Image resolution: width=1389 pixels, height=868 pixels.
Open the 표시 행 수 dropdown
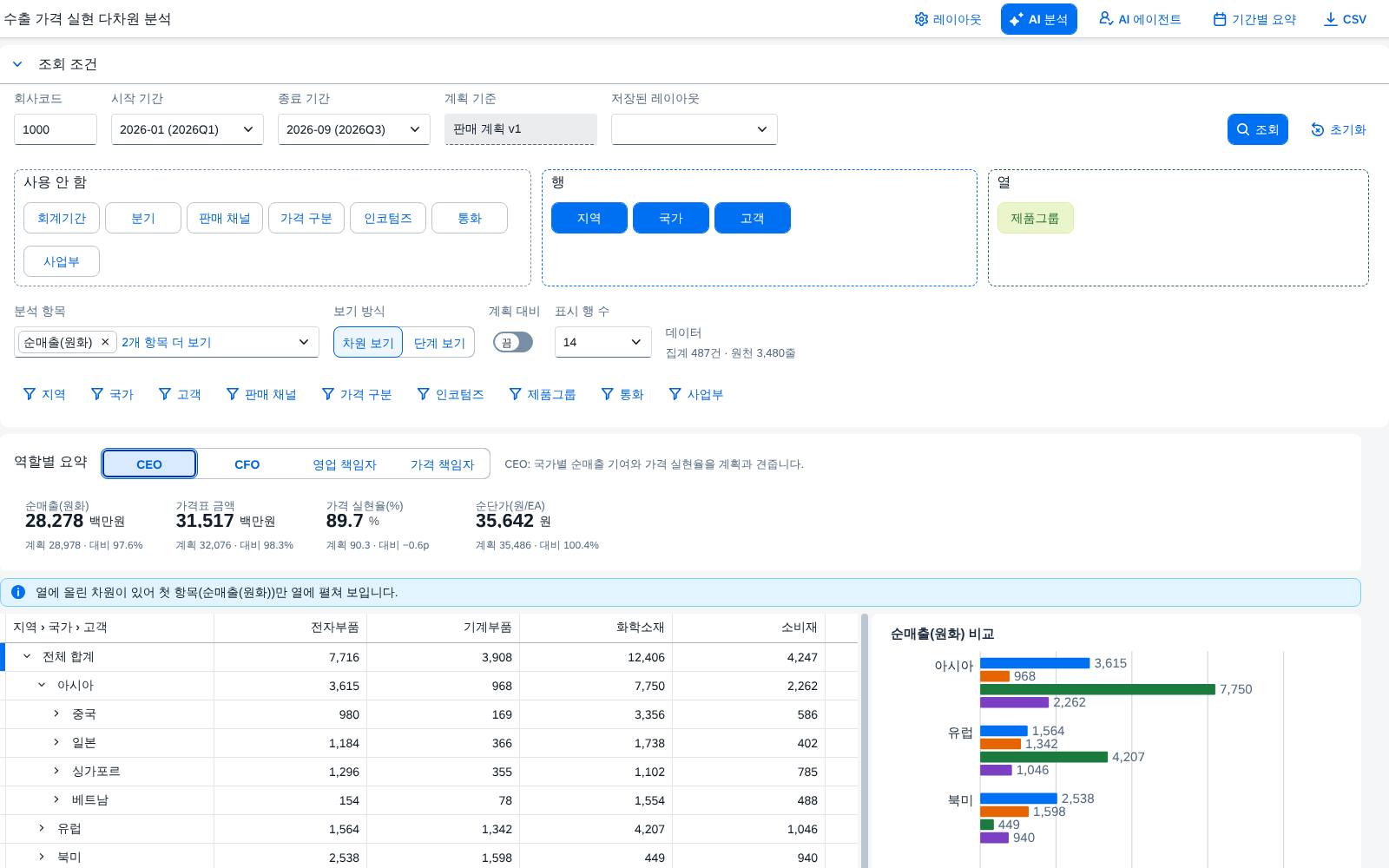[x=603, y=342]
